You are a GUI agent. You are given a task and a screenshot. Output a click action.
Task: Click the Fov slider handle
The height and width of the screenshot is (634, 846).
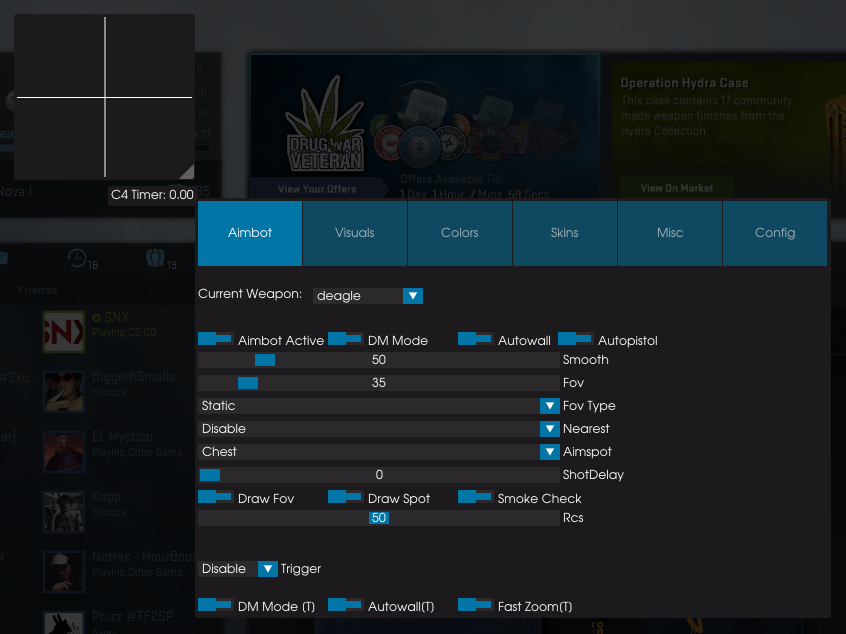[248, 383]
